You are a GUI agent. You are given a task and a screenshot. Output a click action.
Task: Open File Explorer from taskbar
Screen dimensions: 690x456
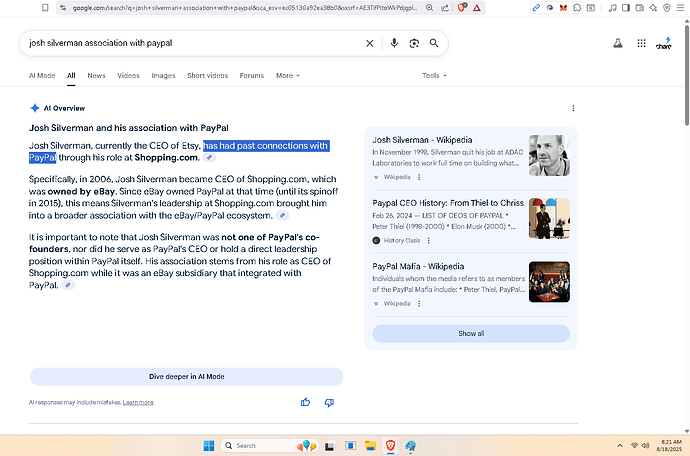(370, 446)
